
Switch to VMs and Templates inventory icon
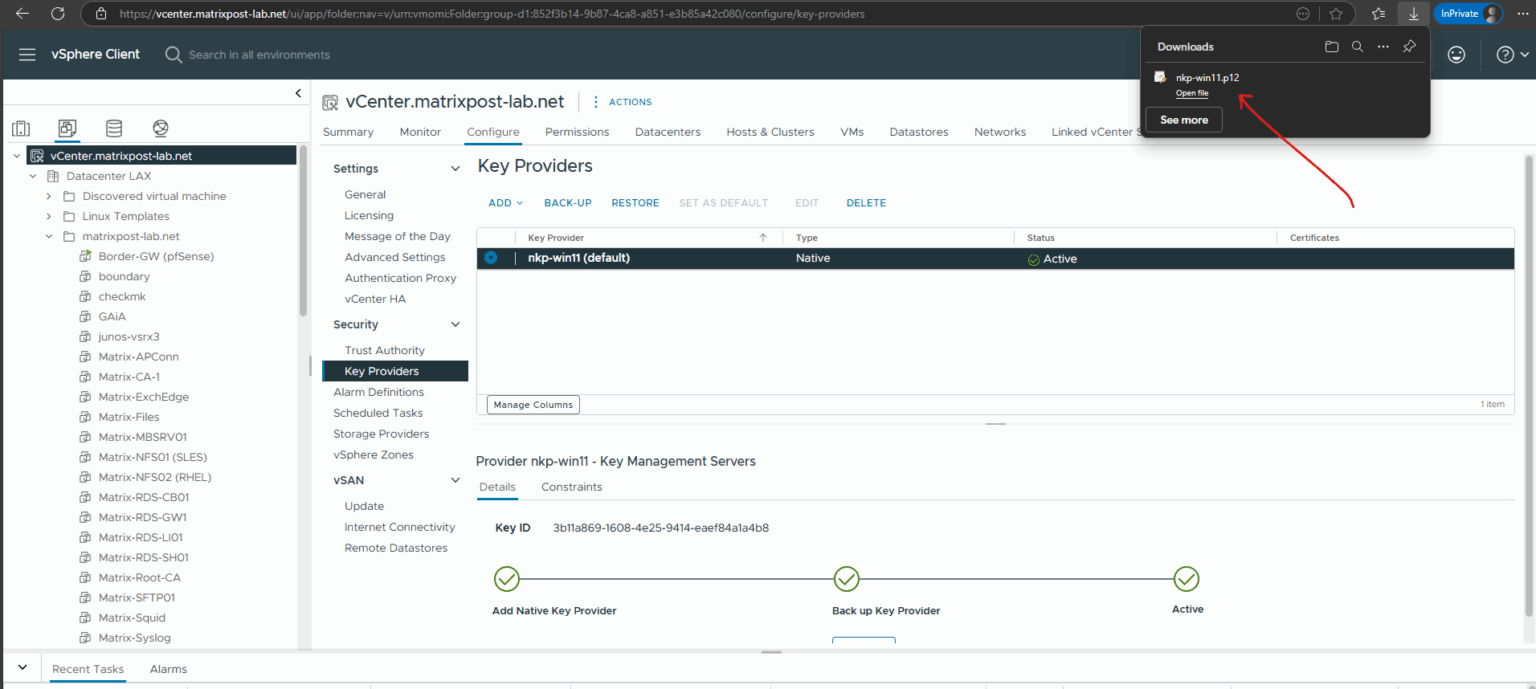click(x=67, y=128)
